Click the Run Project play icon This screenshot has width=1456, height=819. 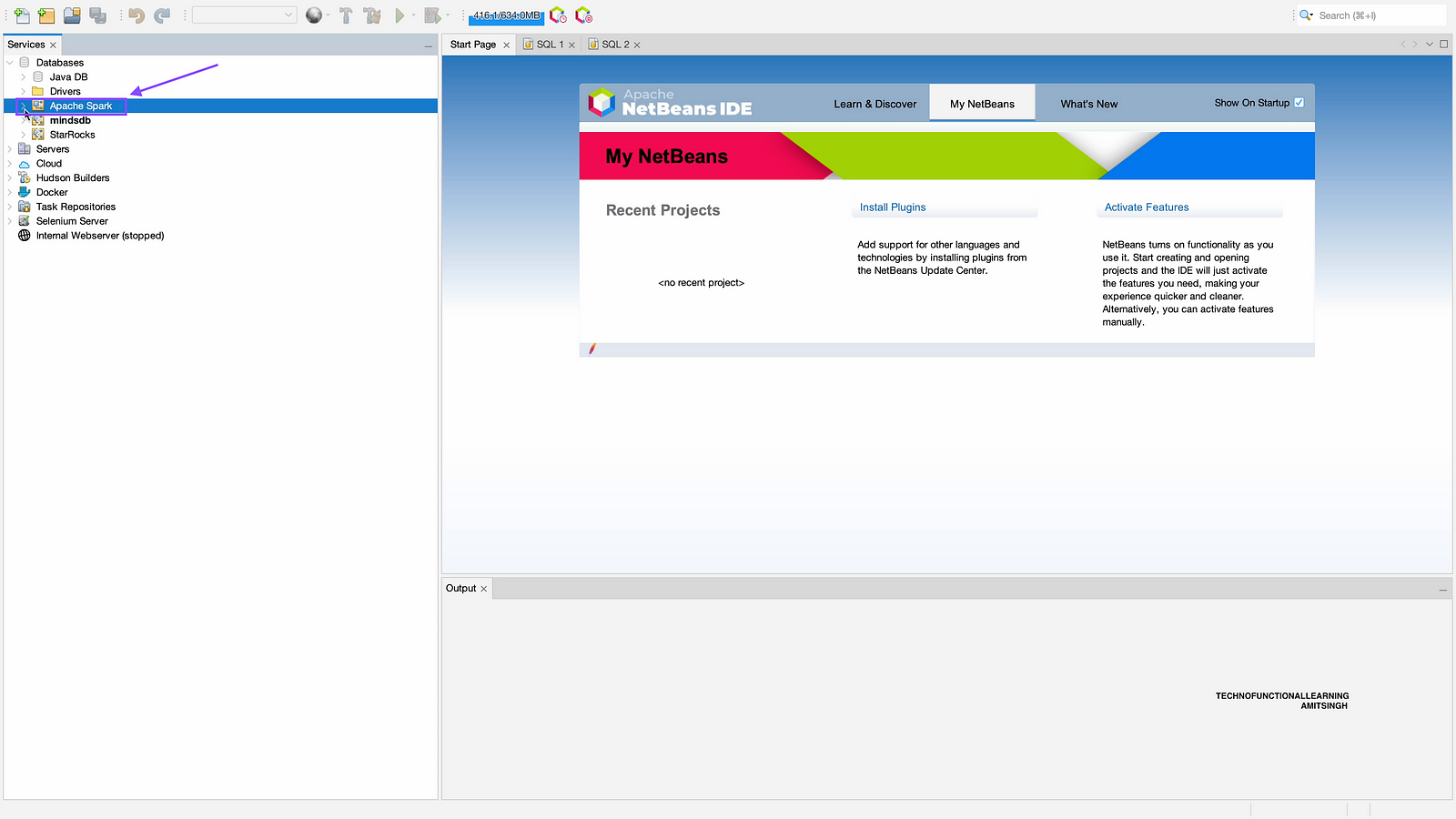click(399, 15)
